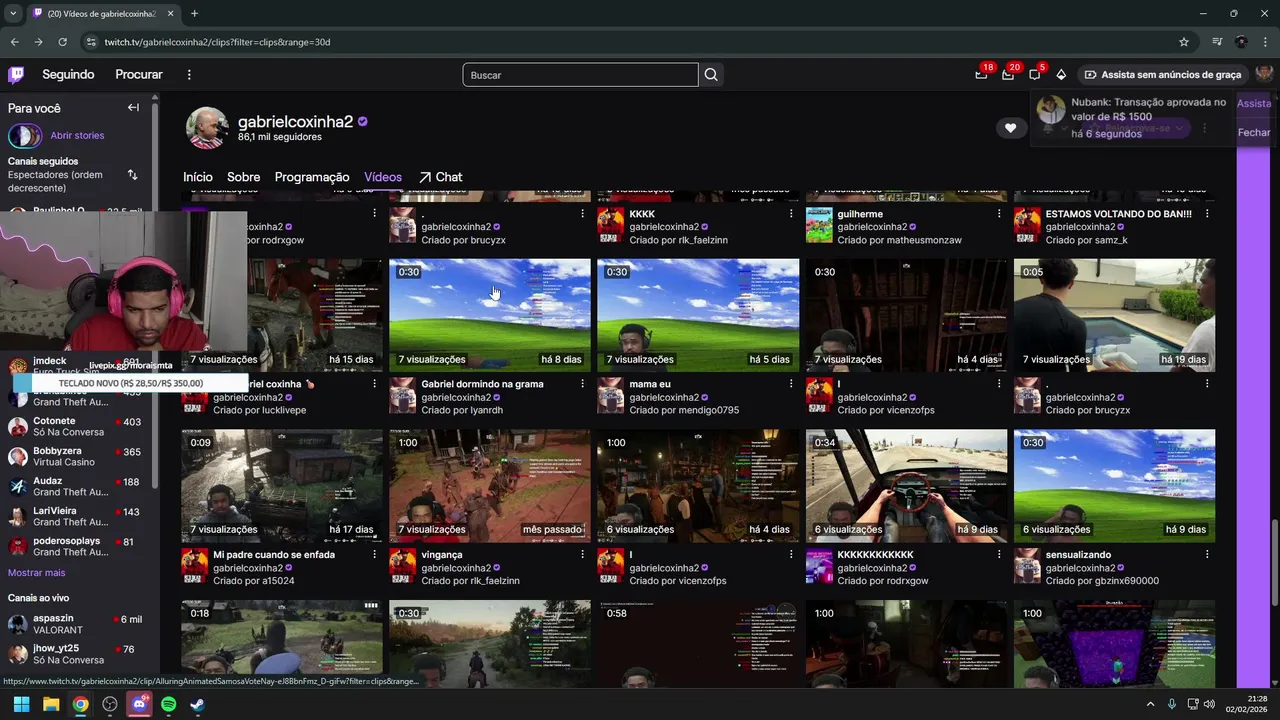Open Windows Start menu
This screenshot has width=1280, height=720.
click(21, 704)
